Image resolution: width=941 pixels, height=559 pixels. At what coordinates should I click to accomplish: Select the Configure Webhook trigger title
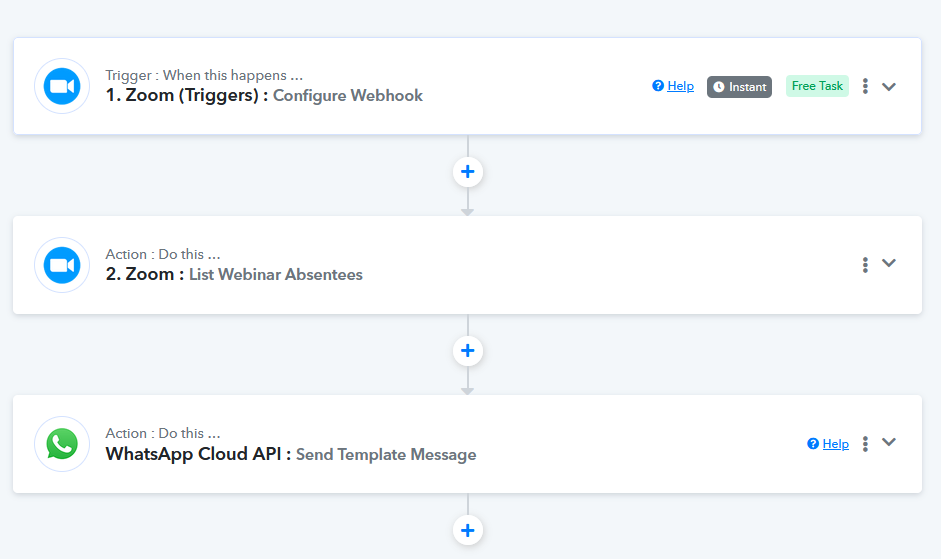tap(347, 95)
